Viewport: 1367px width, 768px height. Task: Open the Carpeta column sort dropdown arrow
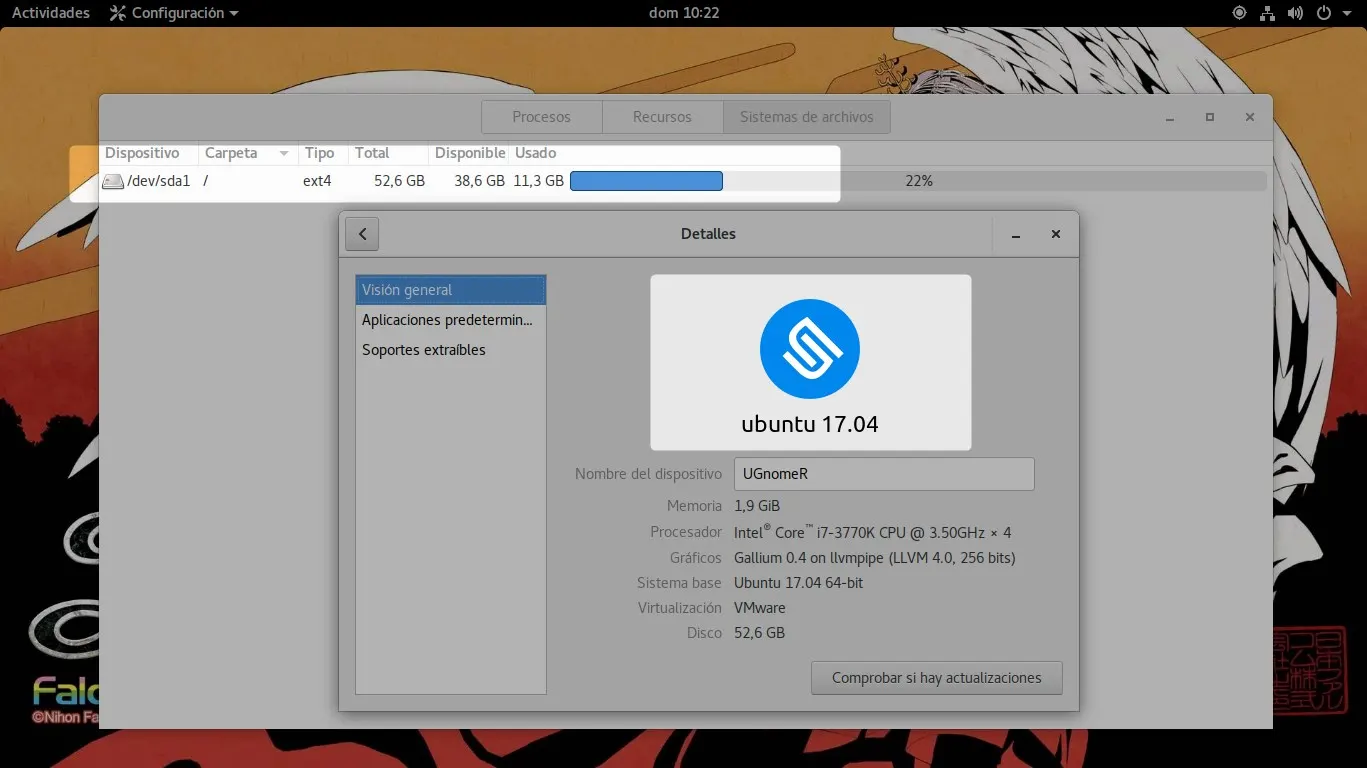point(285,153)
